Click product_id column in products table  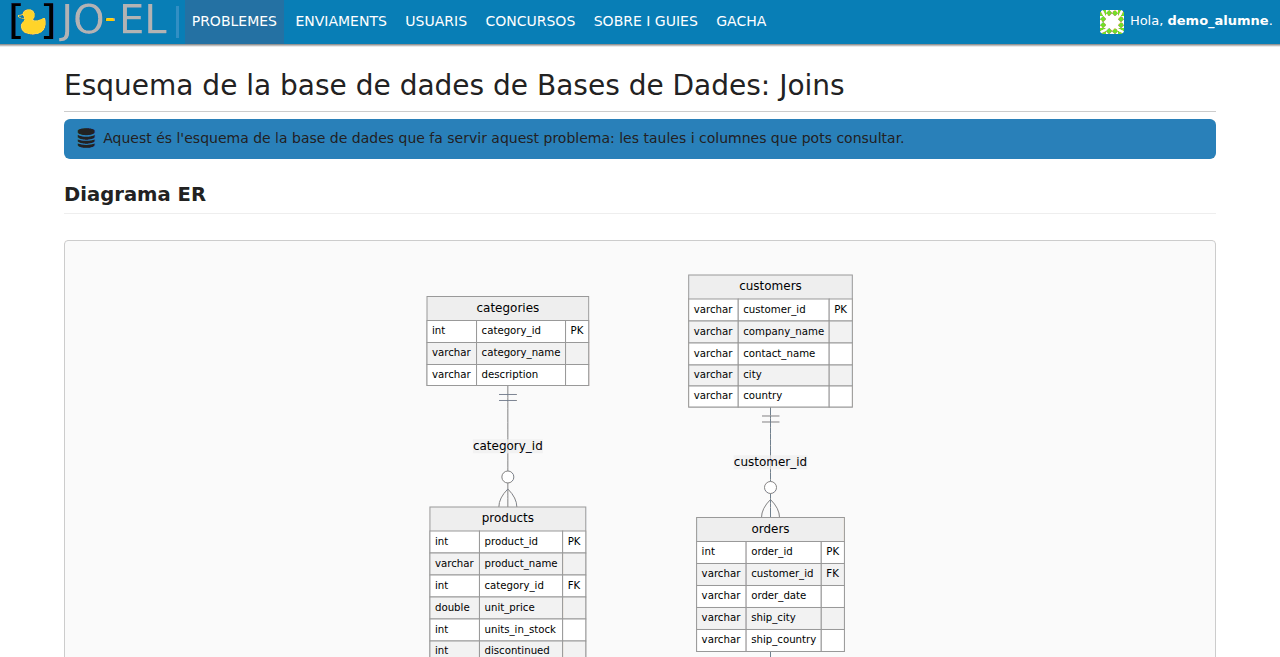click(521, 542)
